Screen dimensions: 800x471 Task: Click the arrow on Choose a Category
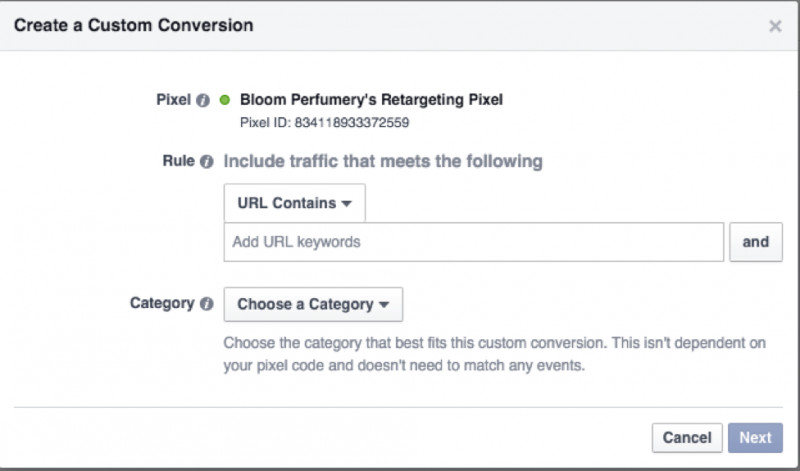384,305
